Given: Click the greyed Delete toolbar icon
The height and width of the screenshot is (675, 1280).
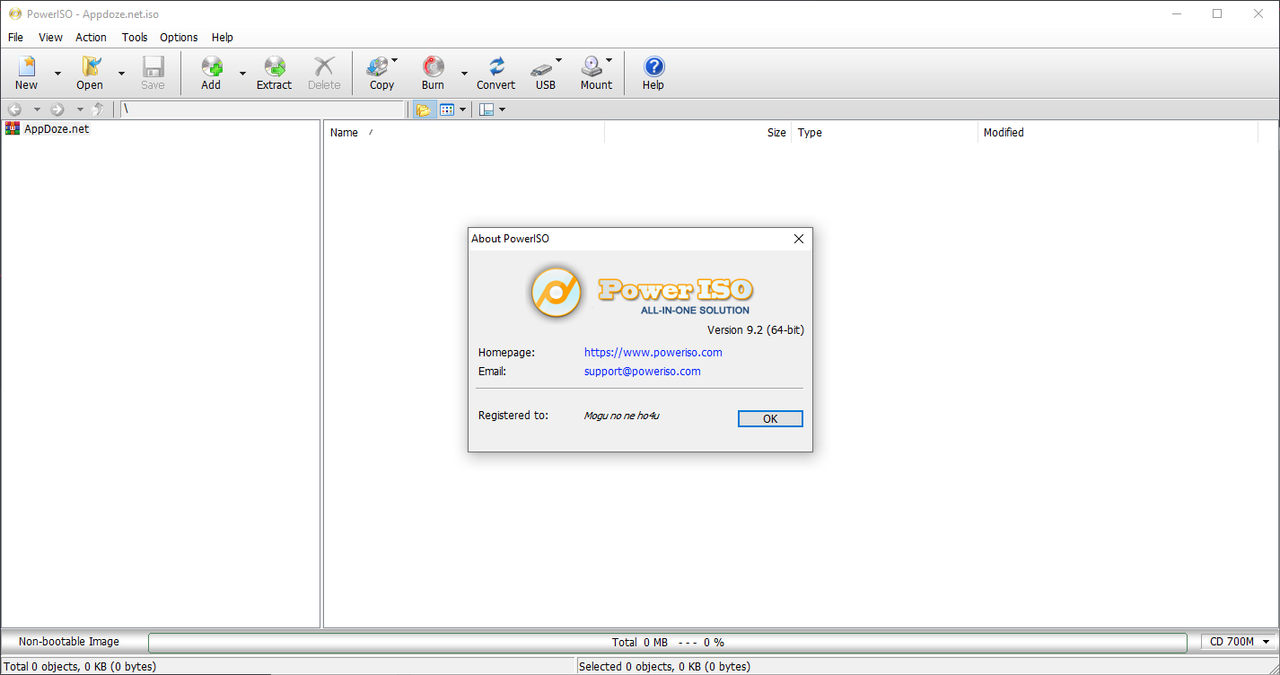Looking at the screenshot, I should [324, 66].
